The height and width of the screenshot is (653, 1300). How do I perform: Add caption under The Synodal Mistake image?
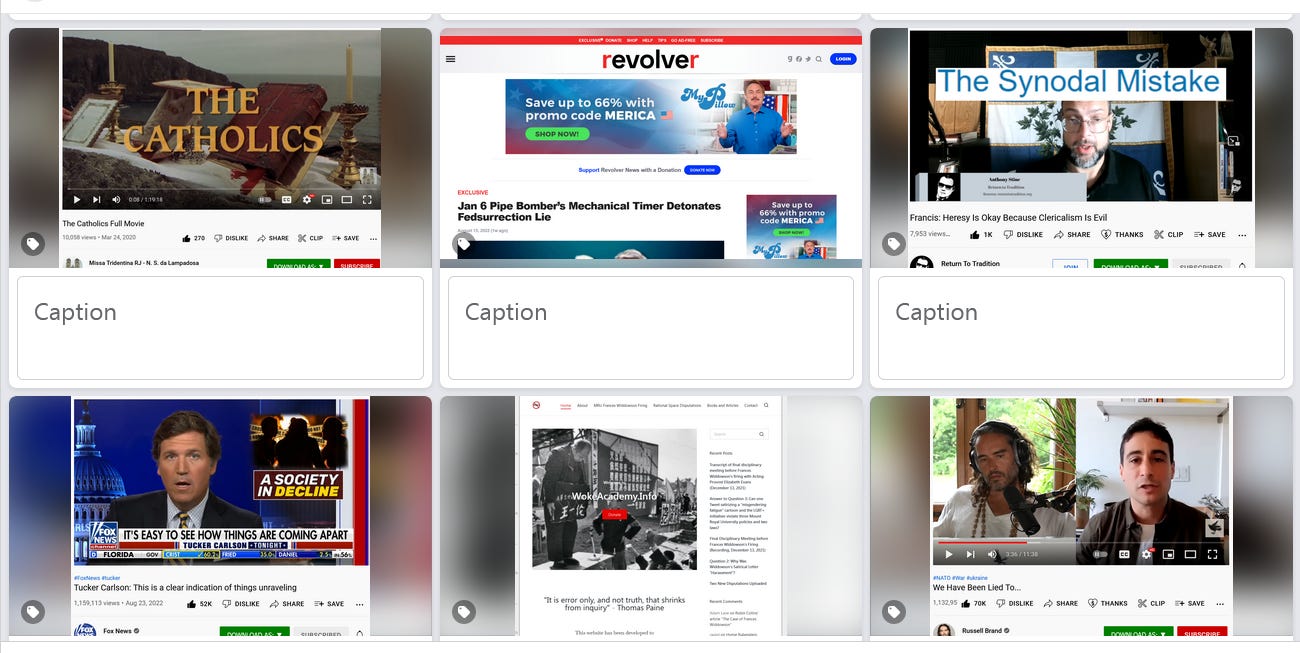1081,328
